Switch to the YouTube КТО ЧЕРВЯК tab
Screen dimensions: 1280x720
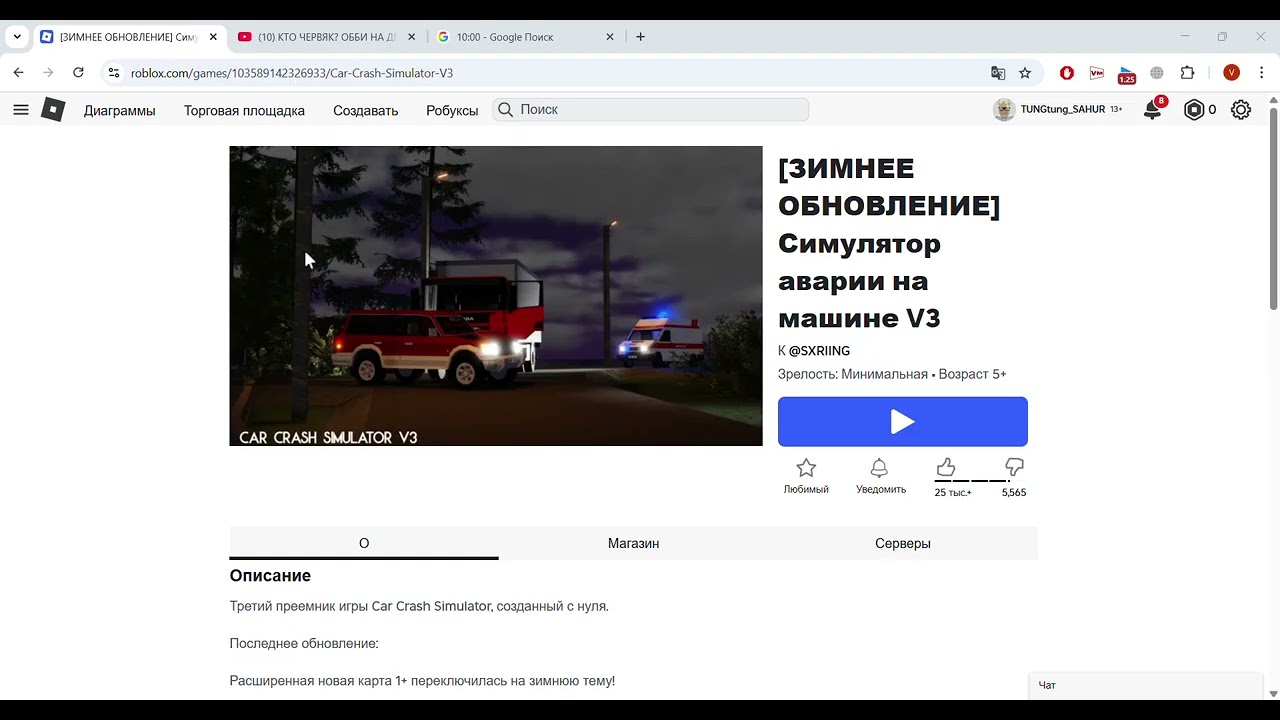click(326, 37)
